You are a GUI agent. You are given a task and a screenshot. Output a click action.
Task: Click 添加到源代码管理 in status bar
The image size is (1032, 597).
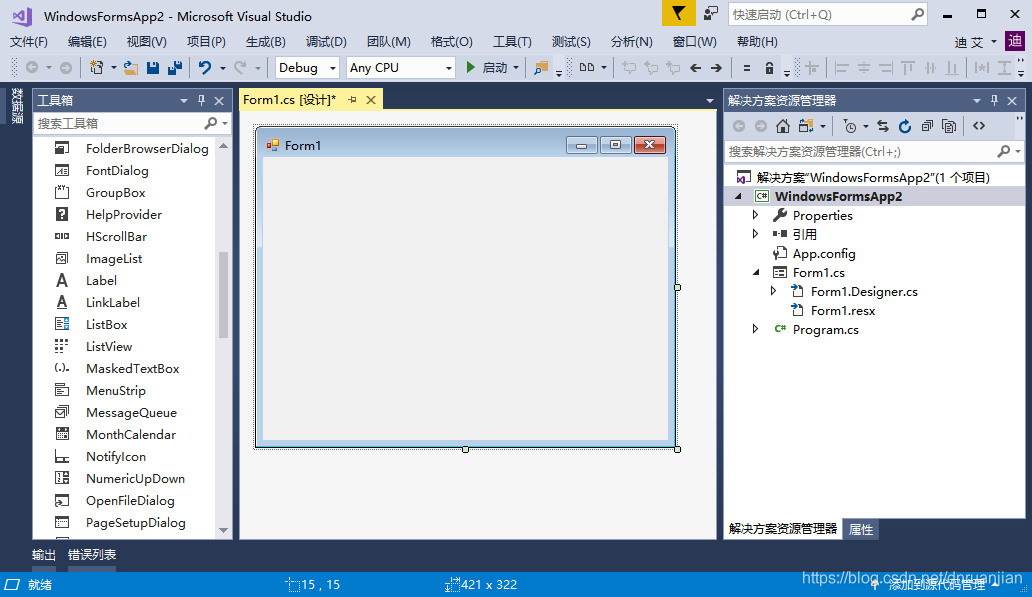[936, 584]
